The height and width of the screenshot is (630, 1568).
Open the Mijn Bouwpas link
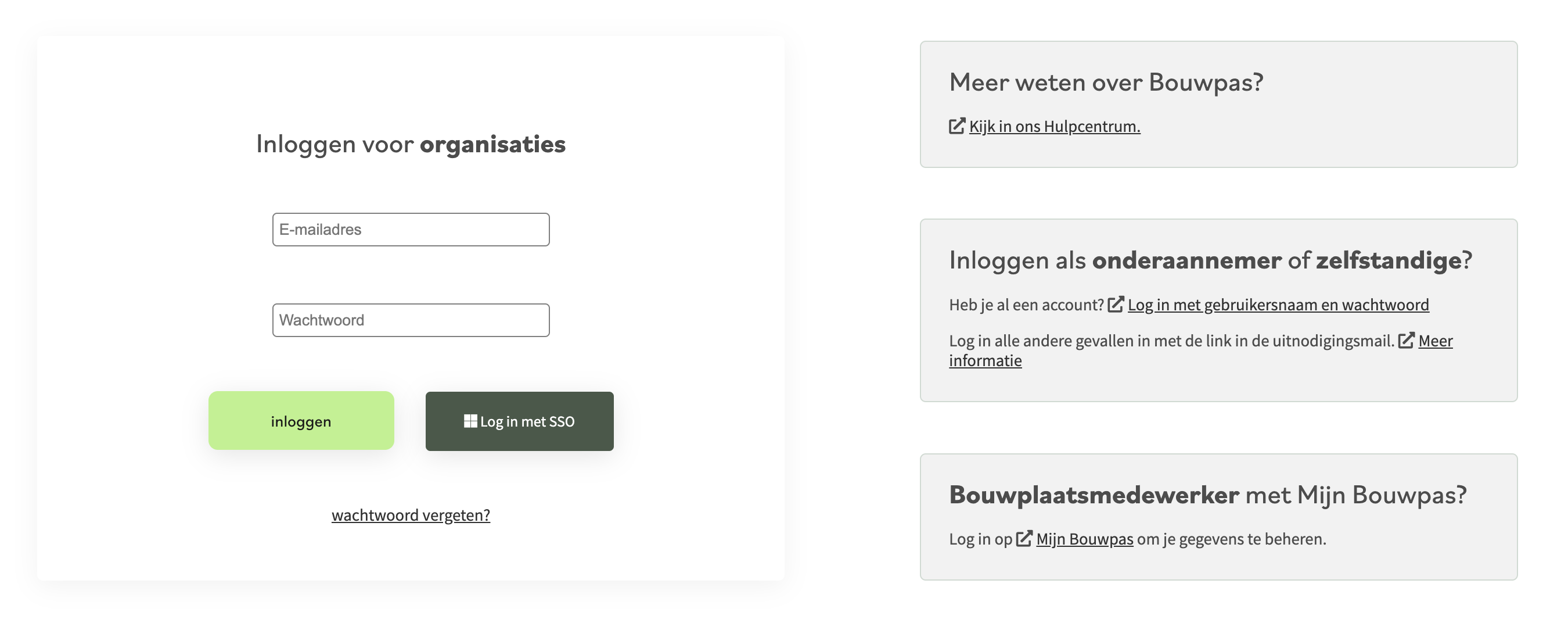click(1085, 539)
